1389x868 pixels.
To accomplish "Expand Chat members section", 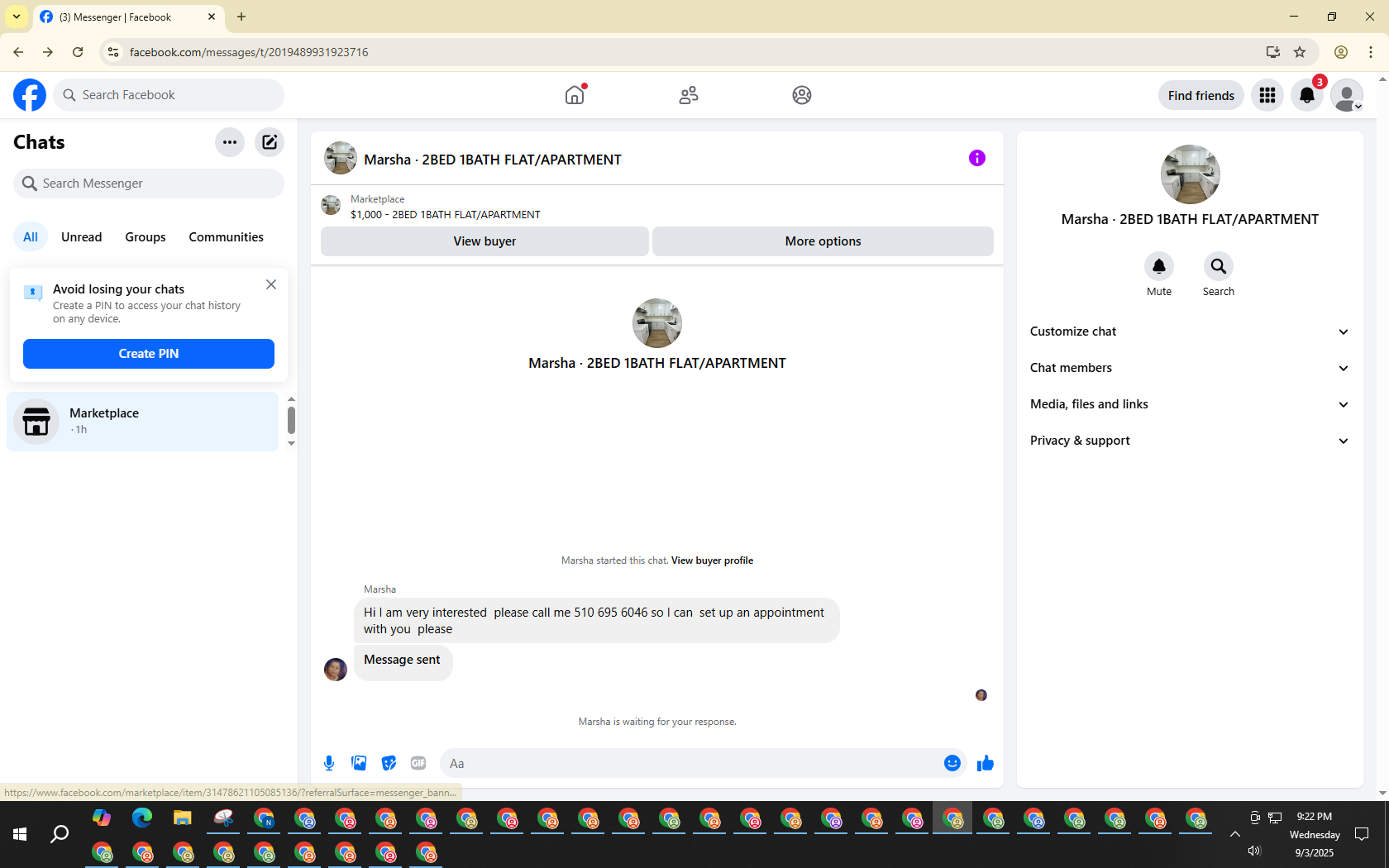I will pos(1191,368).
